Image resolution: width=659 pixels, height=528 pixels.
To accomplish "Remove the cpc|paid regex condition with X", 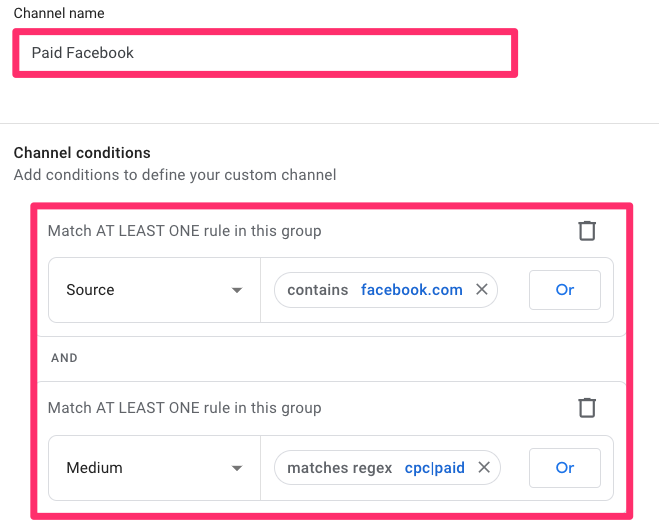I will click(484, 468).
